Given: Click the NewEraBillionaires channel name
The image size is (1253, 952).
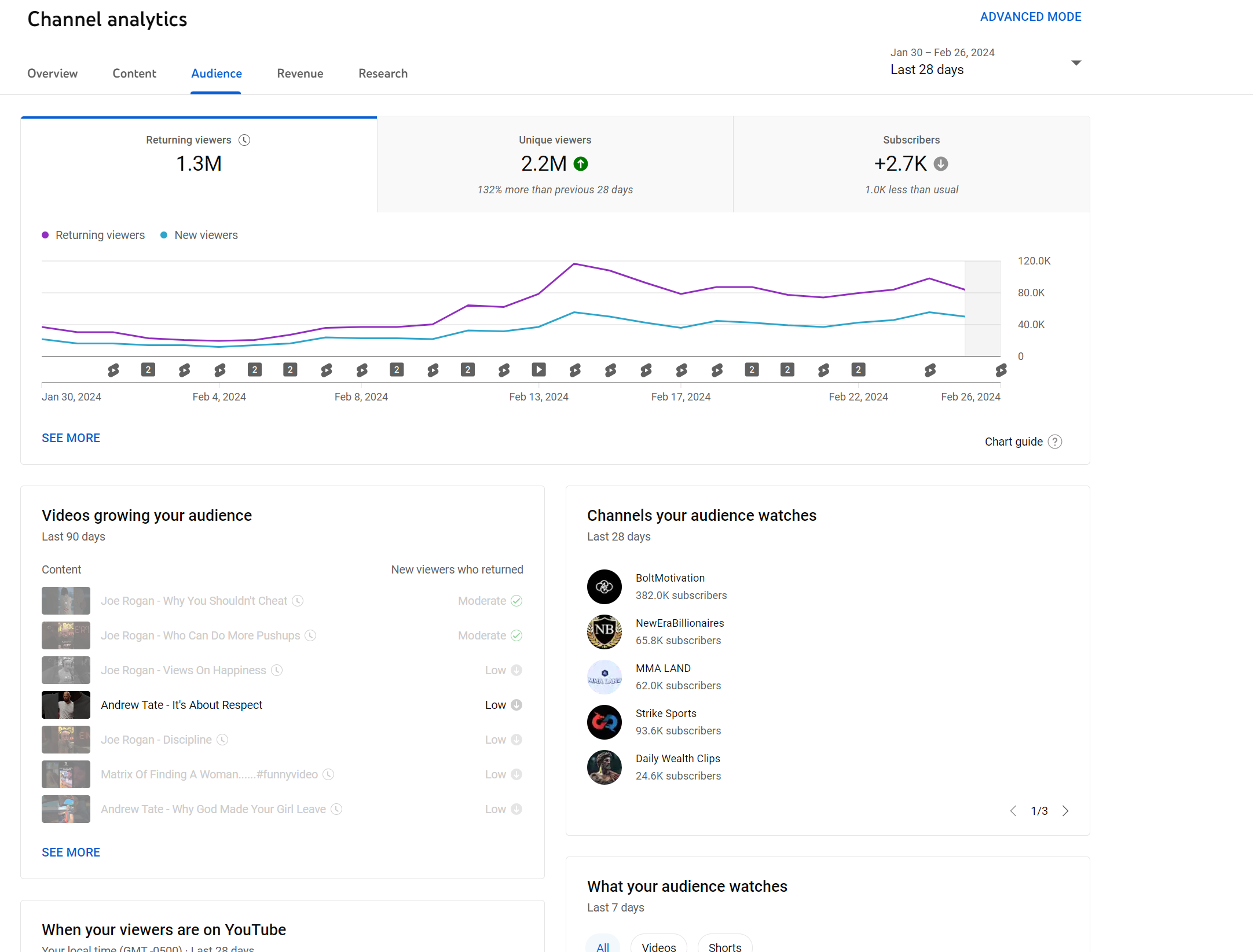Looking at the screenshot, I should [x=680, y=623].
